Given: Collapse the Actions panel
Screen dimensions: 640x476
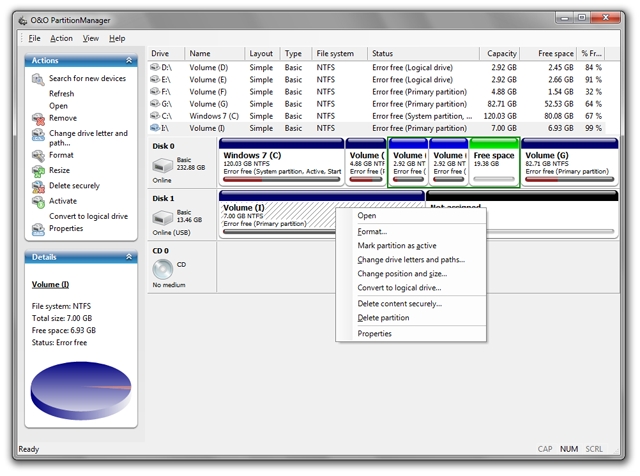Looking at the screenshot, I should coord(129,61).
